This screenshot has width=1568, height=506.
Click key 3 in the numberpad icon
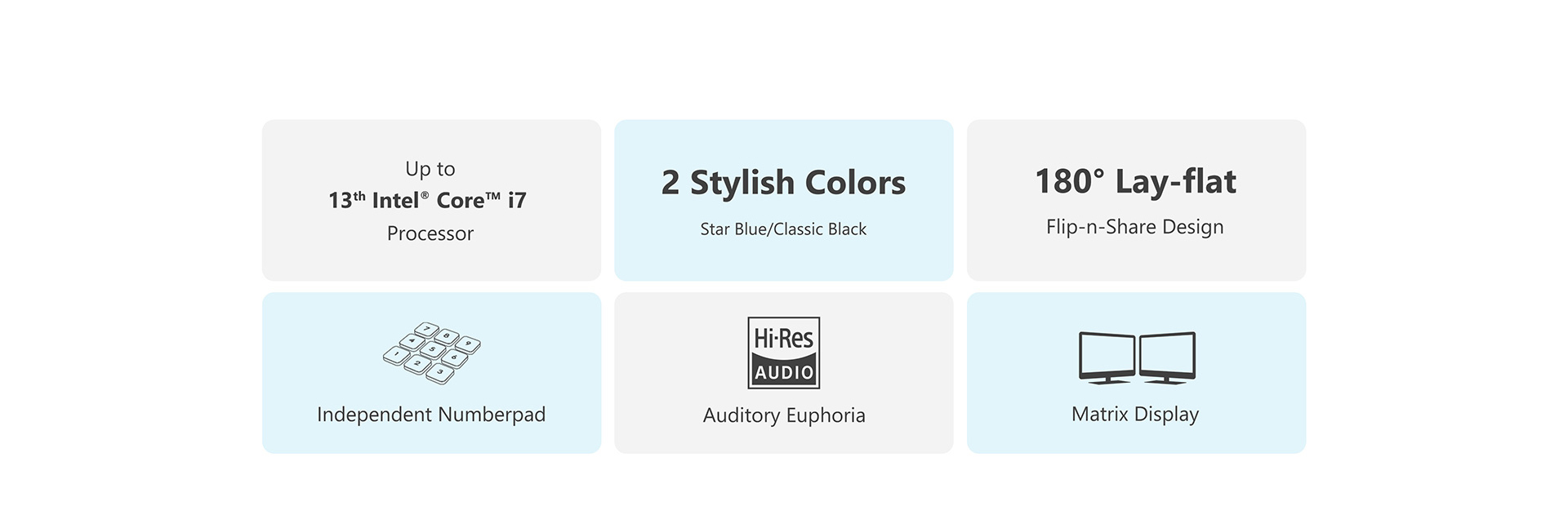pos(440,374)
